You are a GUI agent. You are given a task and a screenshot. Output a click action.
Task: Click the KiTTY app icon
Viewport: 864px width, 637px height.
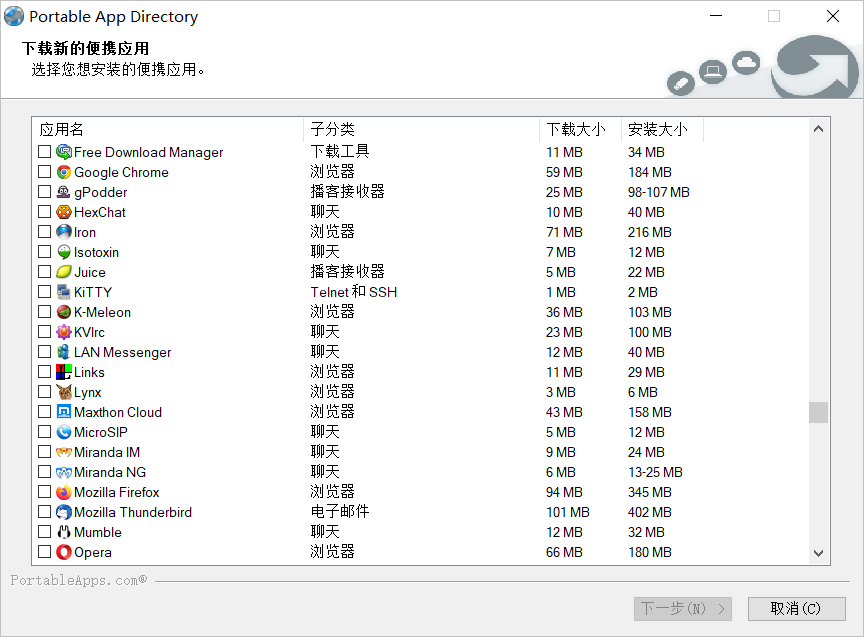(64, 292)
